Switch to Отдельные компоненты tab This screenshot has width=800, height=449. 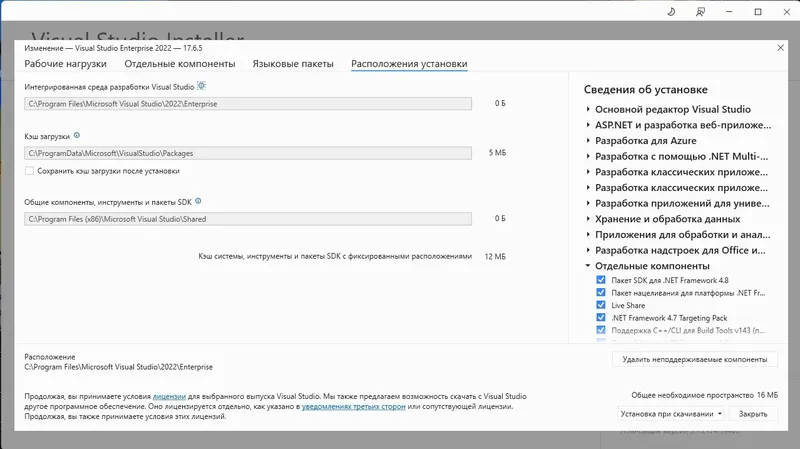click(x=180, y=64)
